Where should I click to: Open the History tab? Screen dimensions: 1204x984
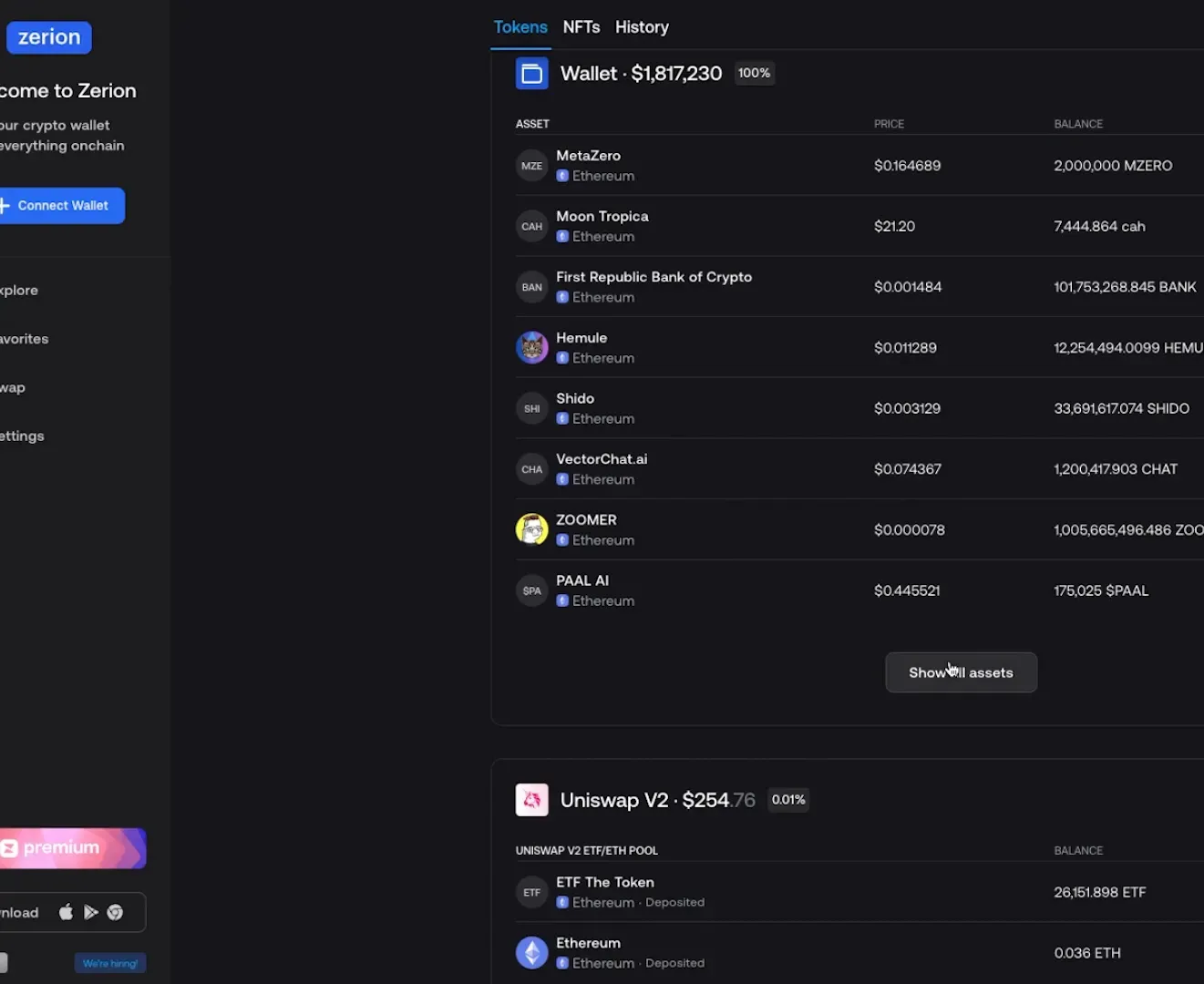[x=642, y=27]
